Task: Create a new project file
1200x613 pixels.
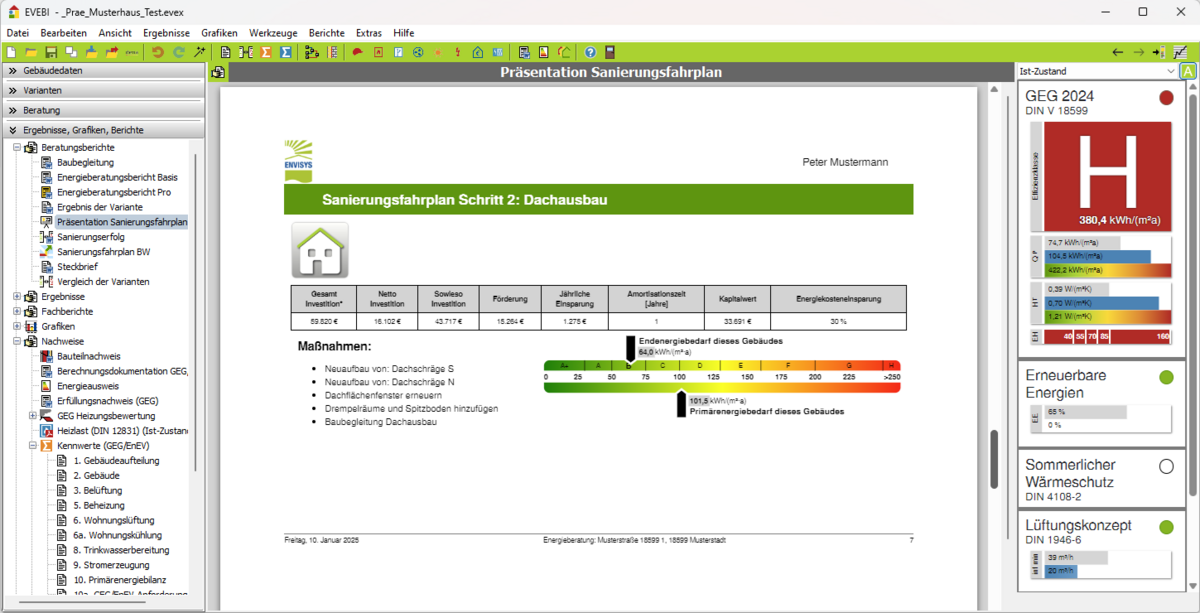Action: (11, 52)
